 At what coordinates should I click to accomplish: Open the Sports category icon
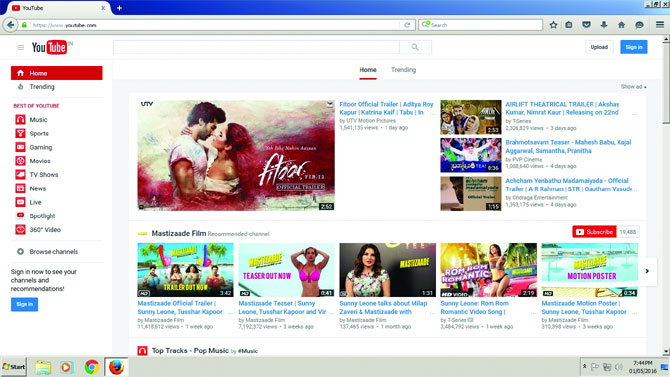tap(20, 133)
